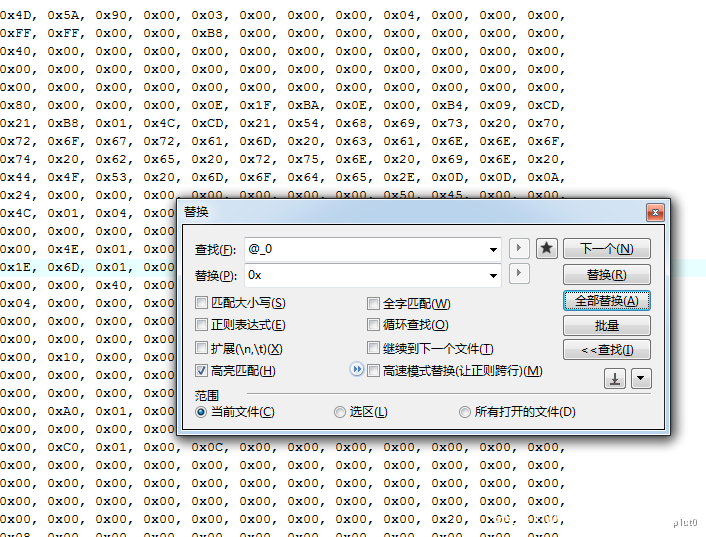Expand the 查找 history dropdown
This screenshot has height=537, width=706.
[x=494, y=249]
